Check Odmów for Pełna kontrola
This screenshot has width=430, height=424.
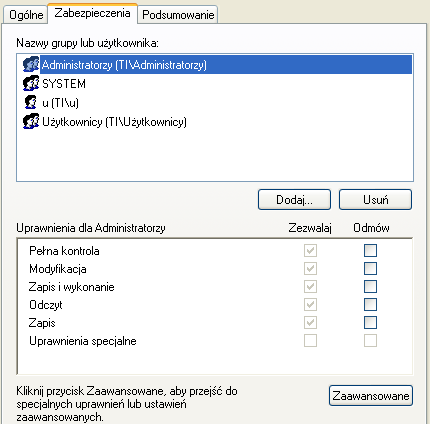(x=370, y=250)
